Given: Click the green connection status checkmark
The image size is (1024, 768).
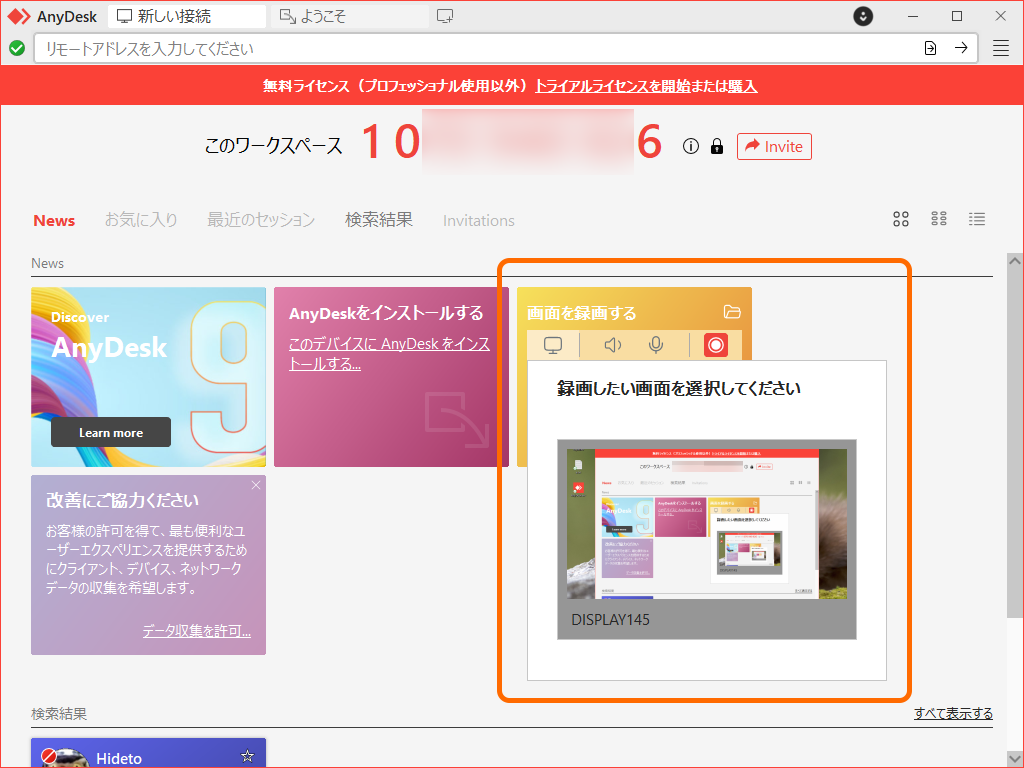Looking at the screenshot, I should click(x=16, y=47).
